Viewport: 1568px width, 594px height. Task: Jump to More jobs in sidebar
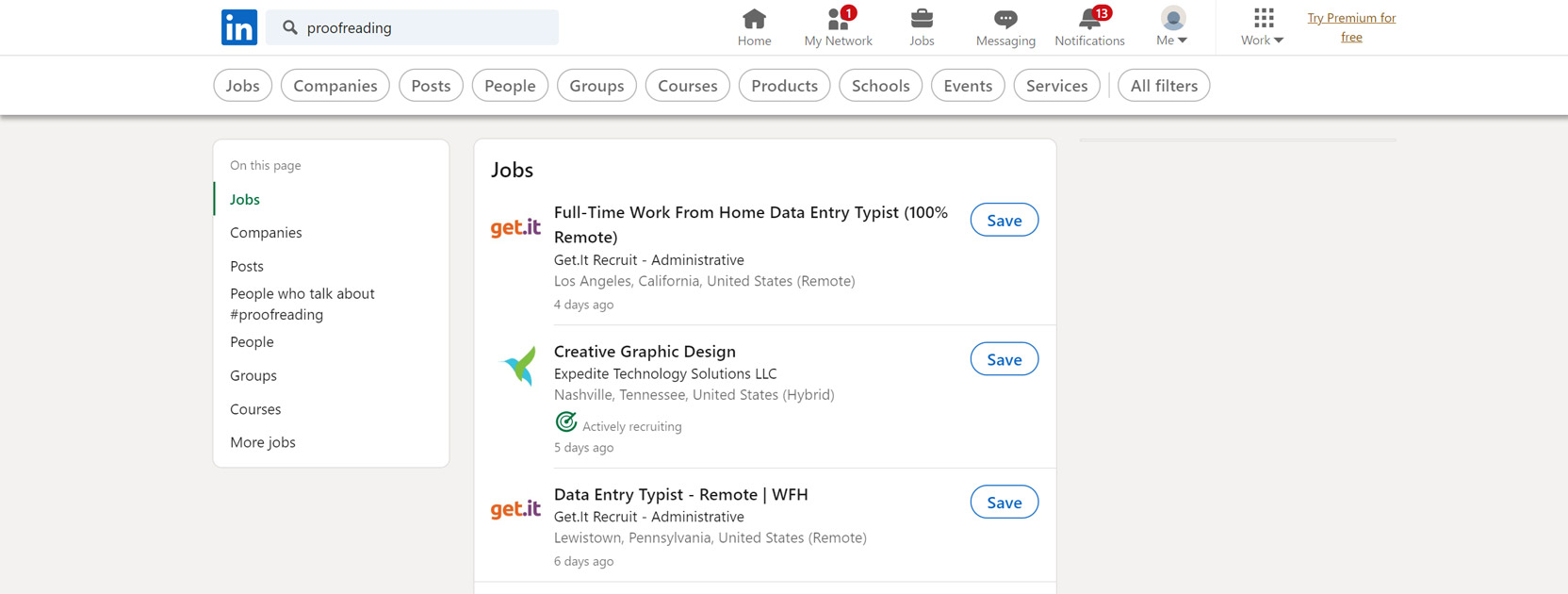click(x=263, y=443)
